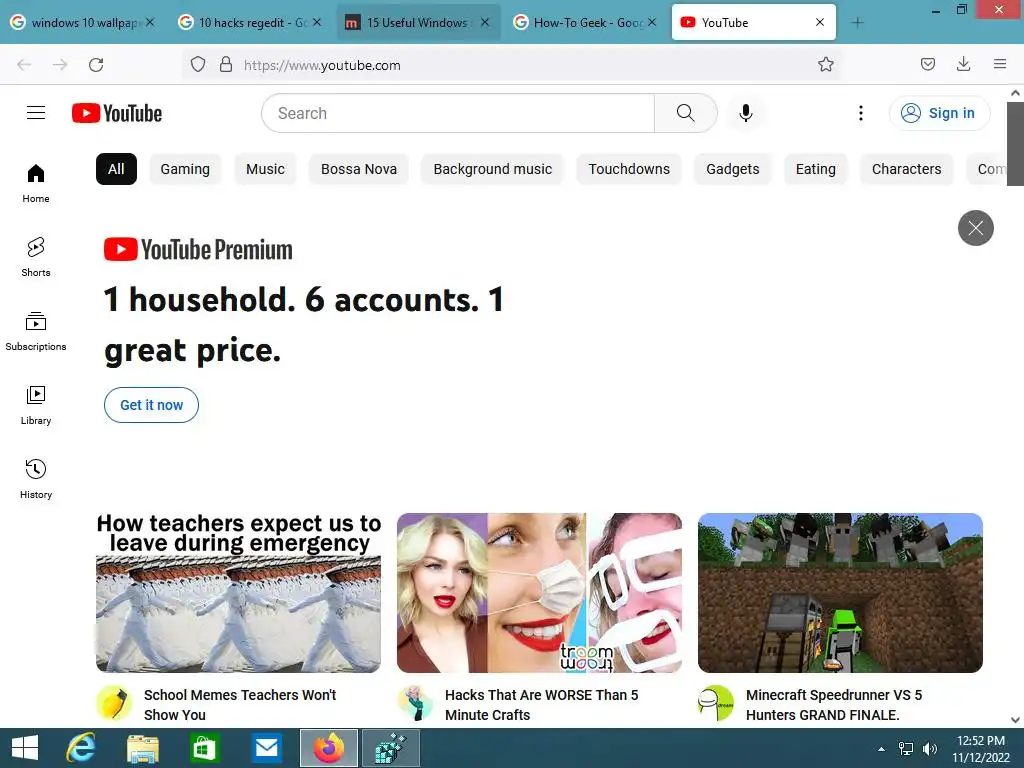Click the YouTube logo
The width and height of the screenshot is (1024, 768).
pos(117,113)
